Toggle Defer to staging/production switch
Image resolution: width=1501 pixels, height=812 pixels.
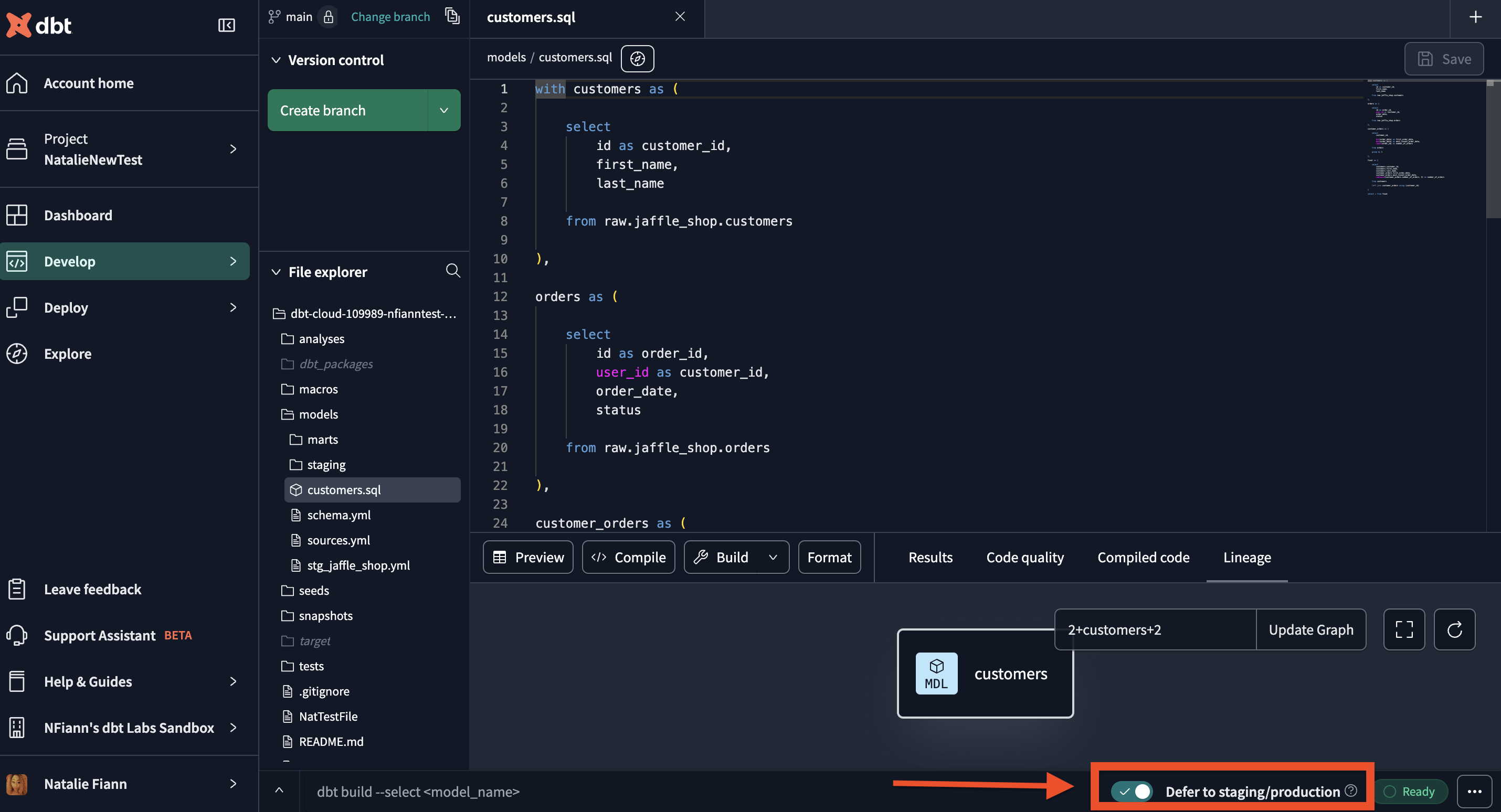click(1132, 791)
